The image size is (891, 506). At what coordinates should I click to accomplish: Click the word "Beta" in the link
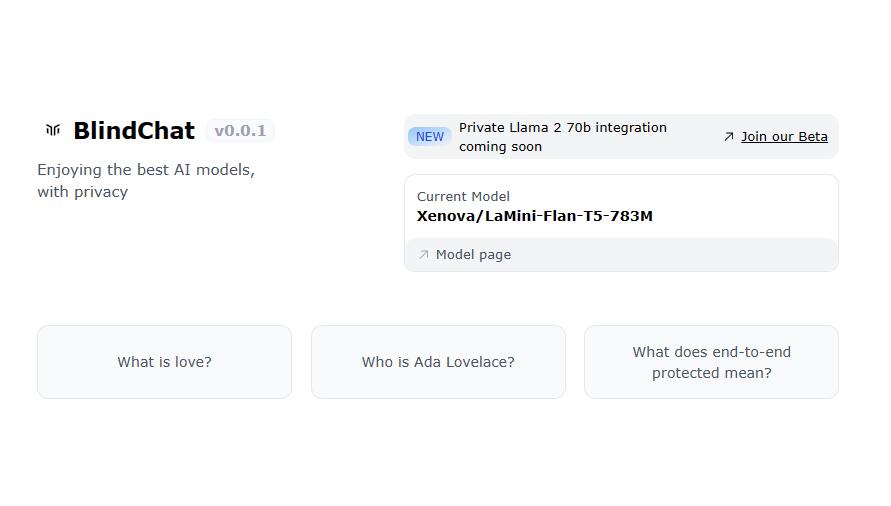[x=813, y=136]
